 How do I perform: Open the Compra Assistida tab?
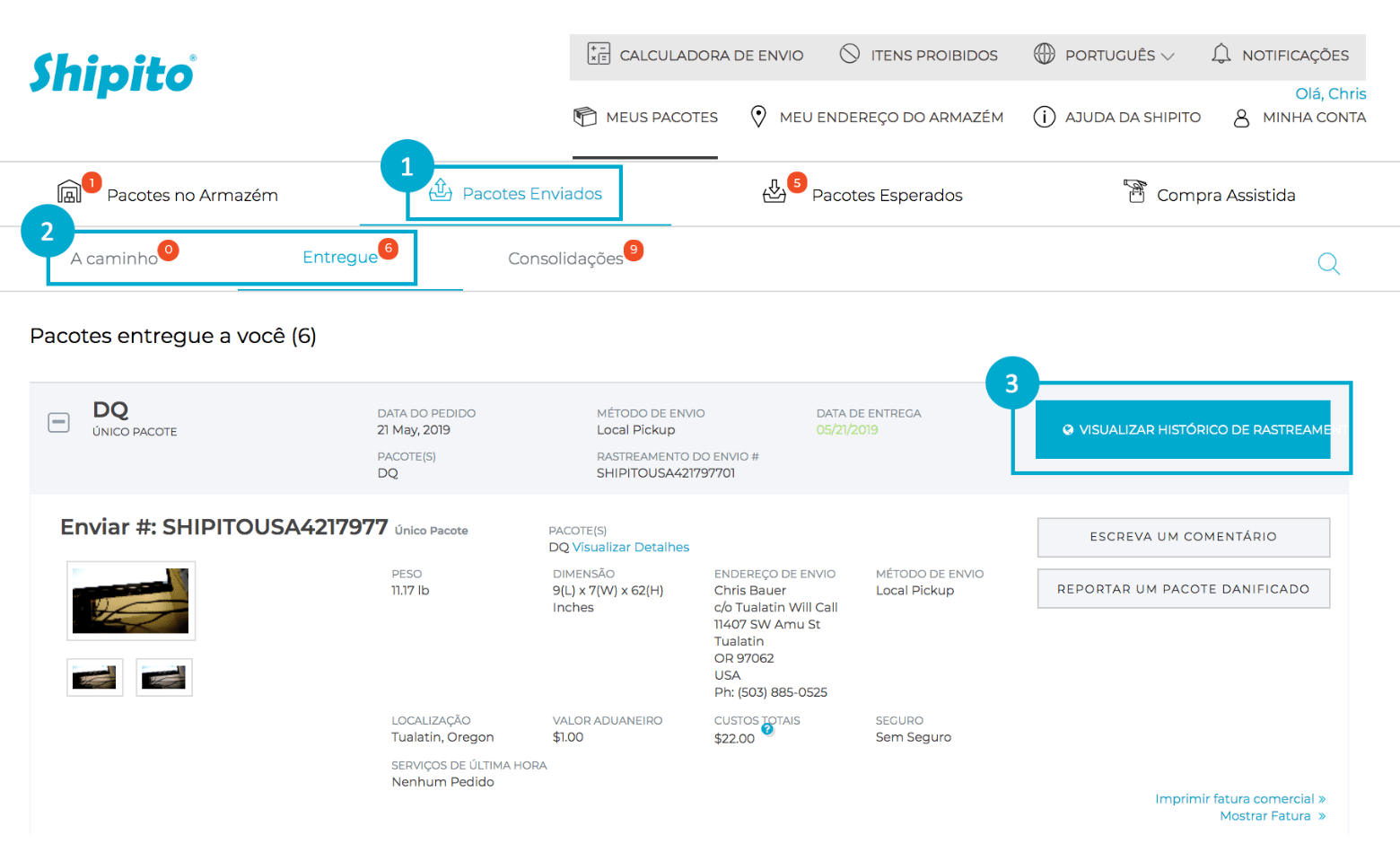pos(1226,196)
